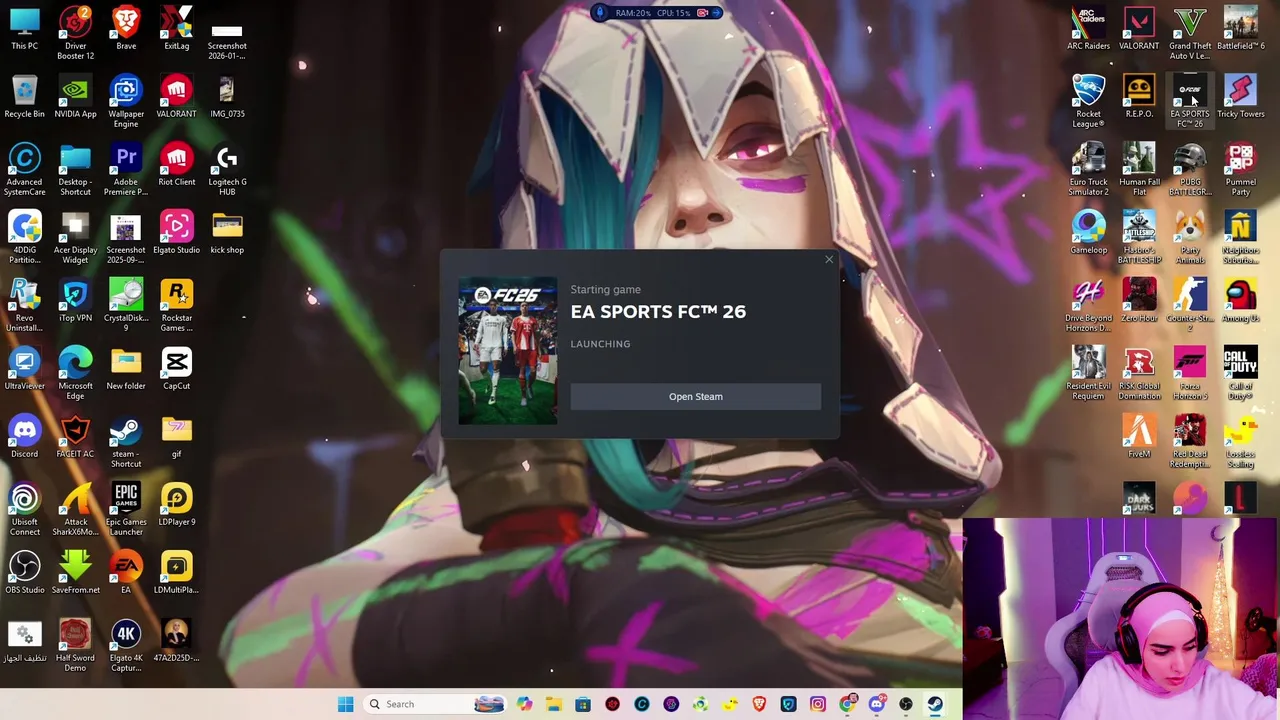Open the Logitech G HUB shortcut
Screen dimensions: 1280x720
pos(227,169)
